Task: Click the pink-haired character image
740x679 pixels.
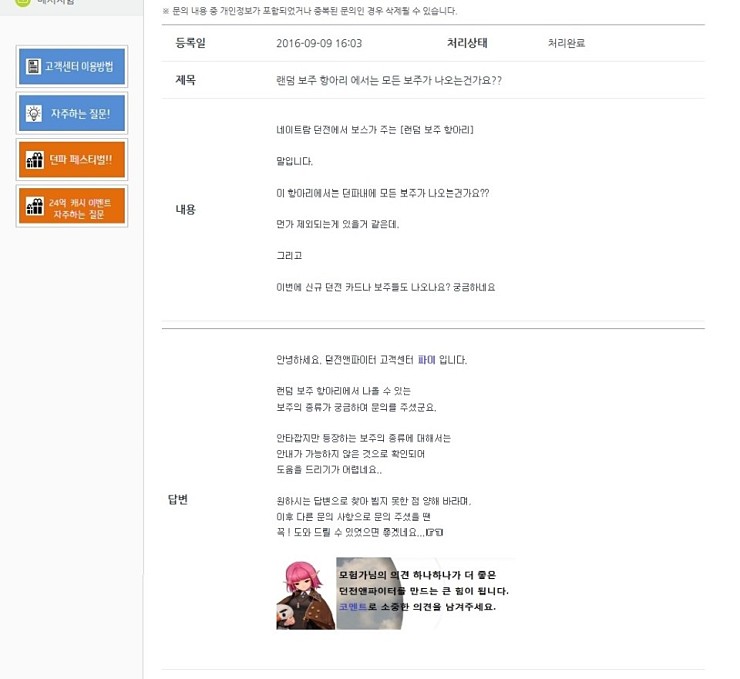Action: coord(305,594)
